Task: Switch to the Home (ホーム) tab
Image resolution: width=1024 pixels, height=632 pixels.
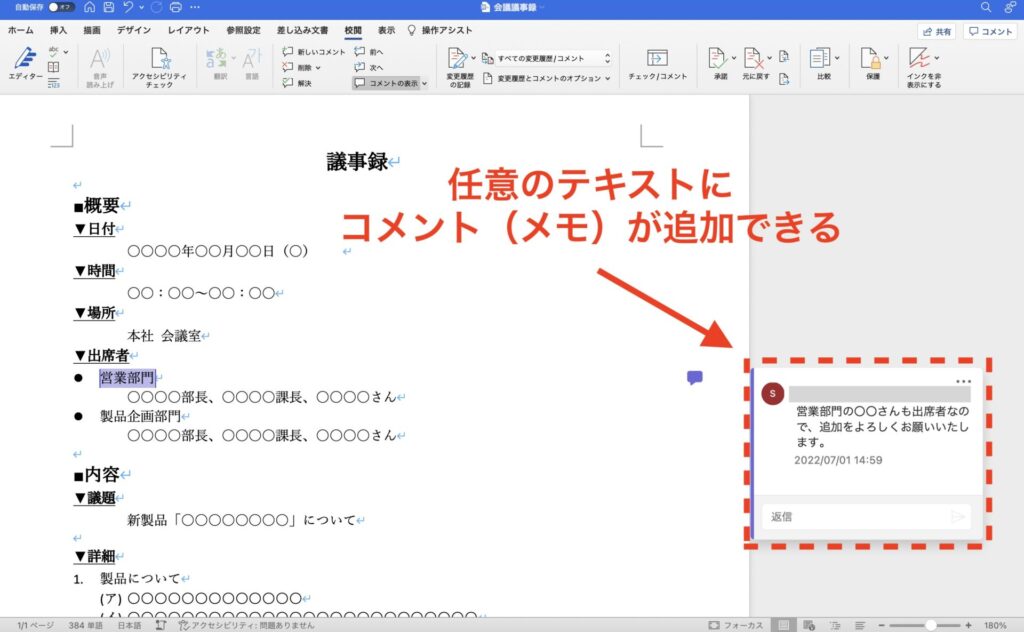Action: pos(21,31)
